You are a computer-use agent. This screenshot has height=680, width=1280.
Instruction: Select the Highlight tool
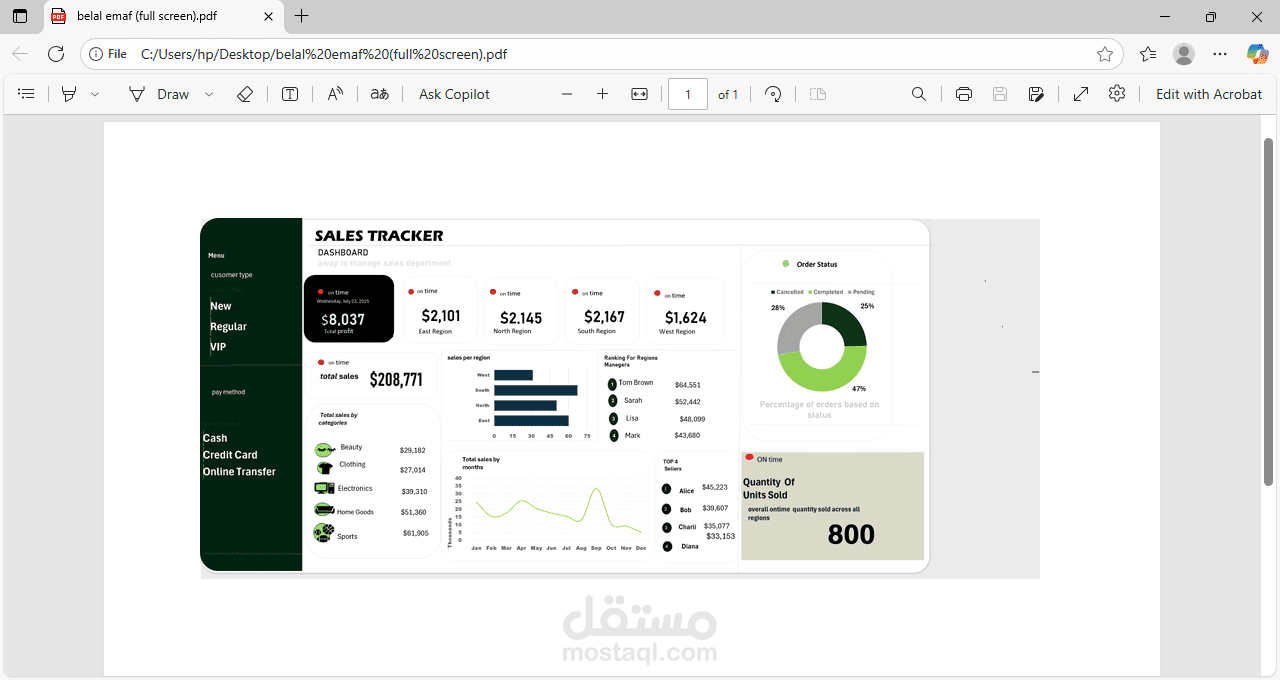[x=69, y=94]
